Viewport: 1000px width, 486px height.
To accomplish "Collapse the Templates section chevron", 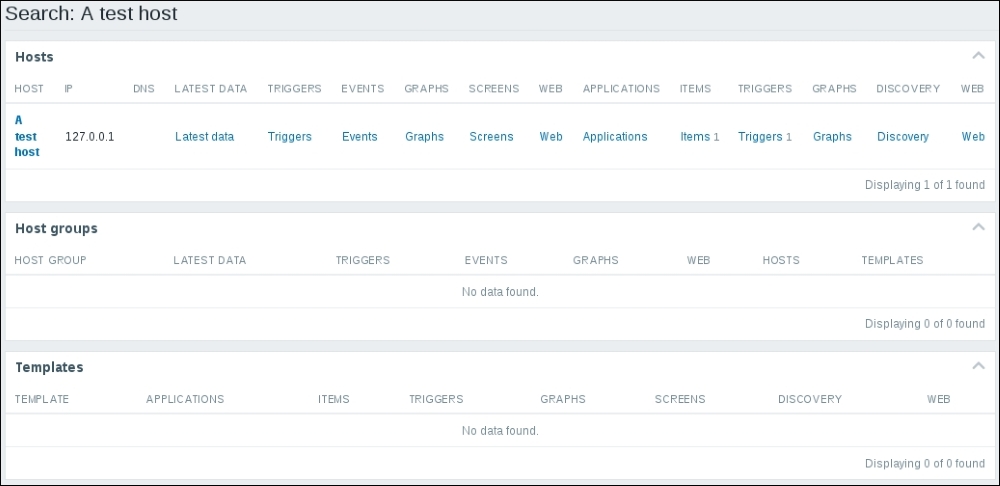I will pos(978,367).
